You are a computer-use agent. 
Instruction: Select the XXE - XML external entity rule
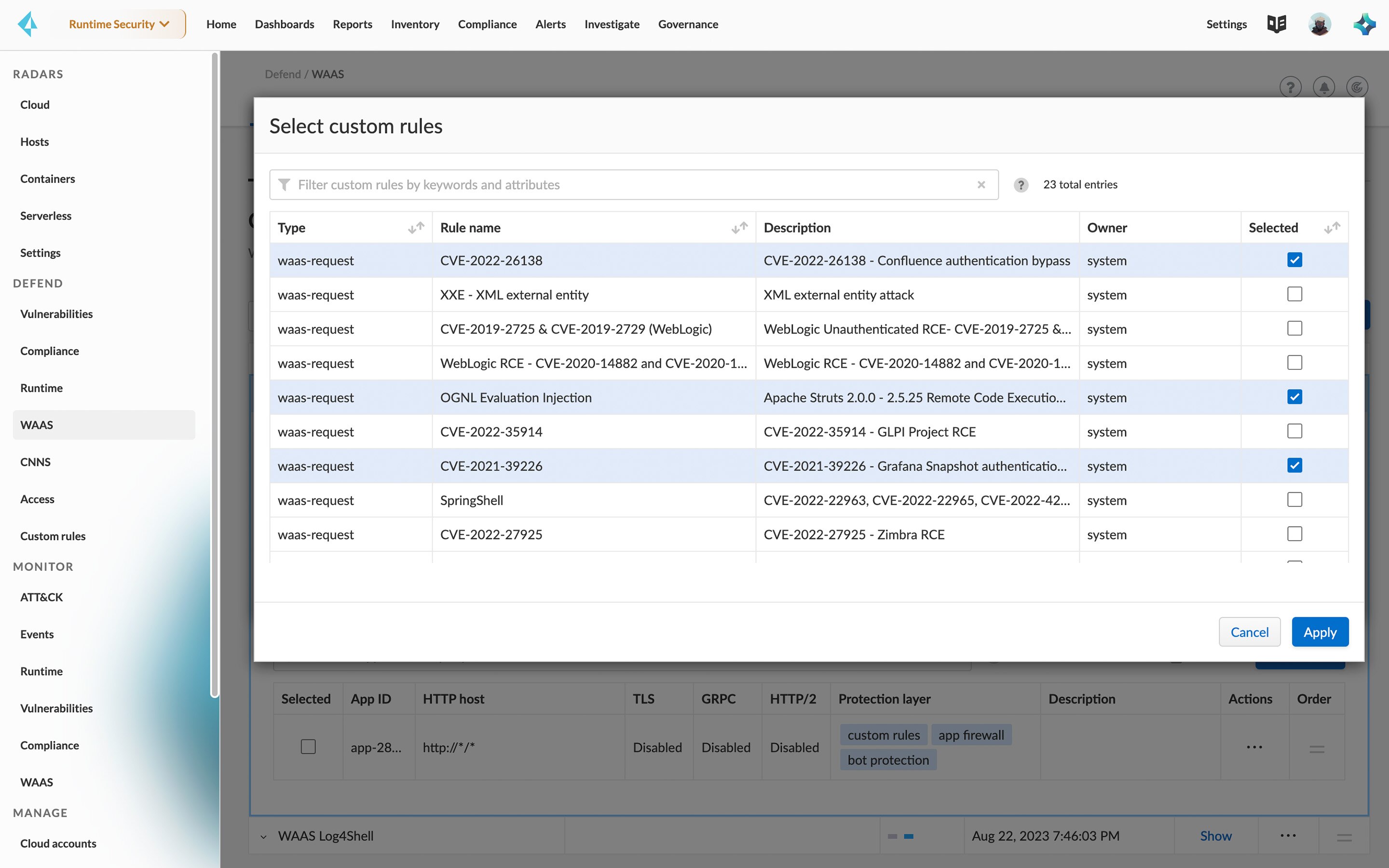point(1295,294)
